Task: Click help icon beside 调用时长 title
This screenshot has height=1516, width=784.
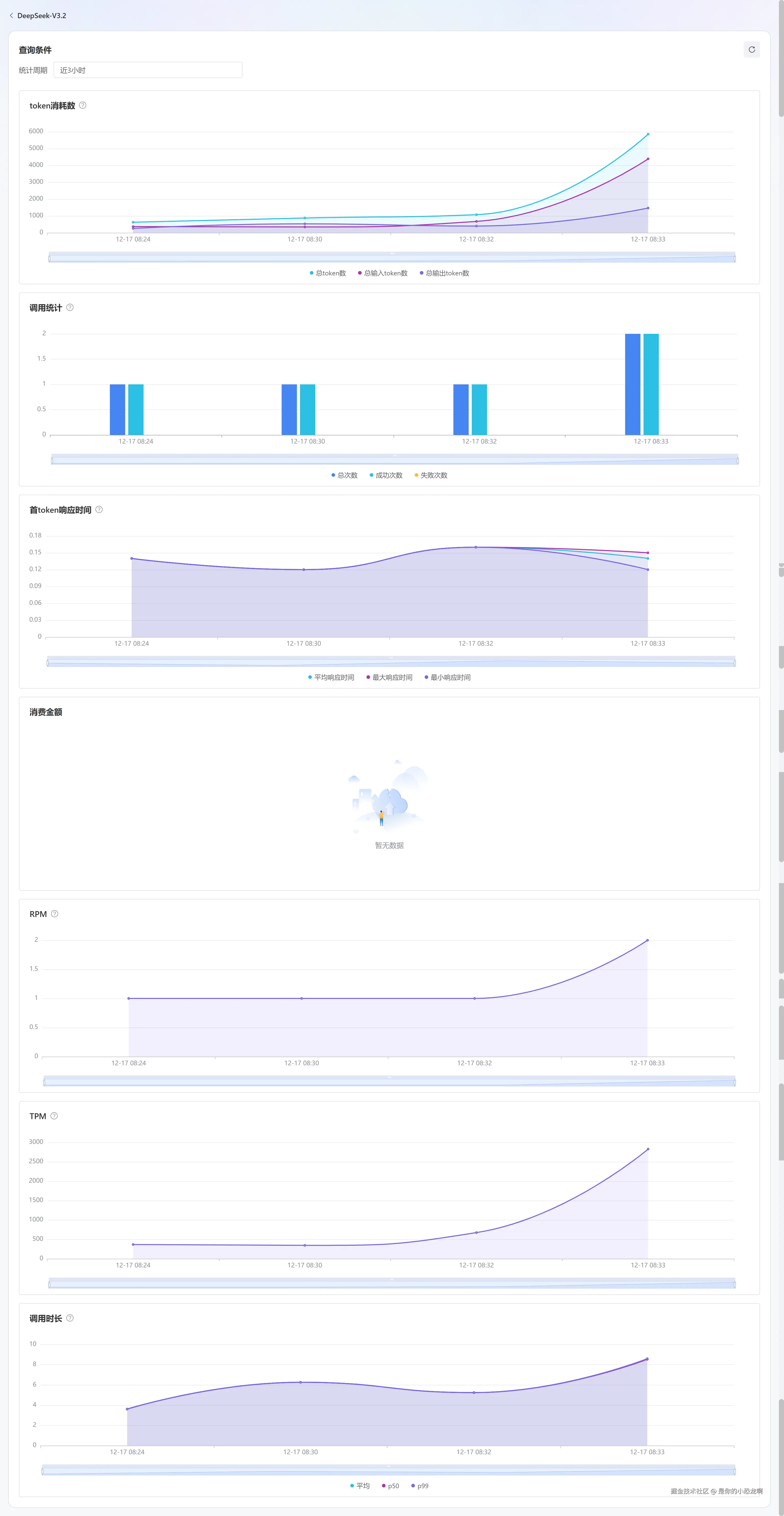Action: (70, 1318)
